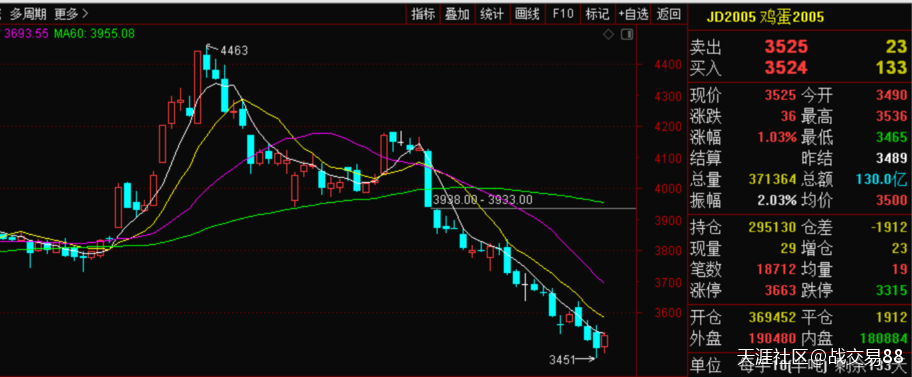Click the 最低 value 3465
The image size is (912, 377).
pos(893,138)
